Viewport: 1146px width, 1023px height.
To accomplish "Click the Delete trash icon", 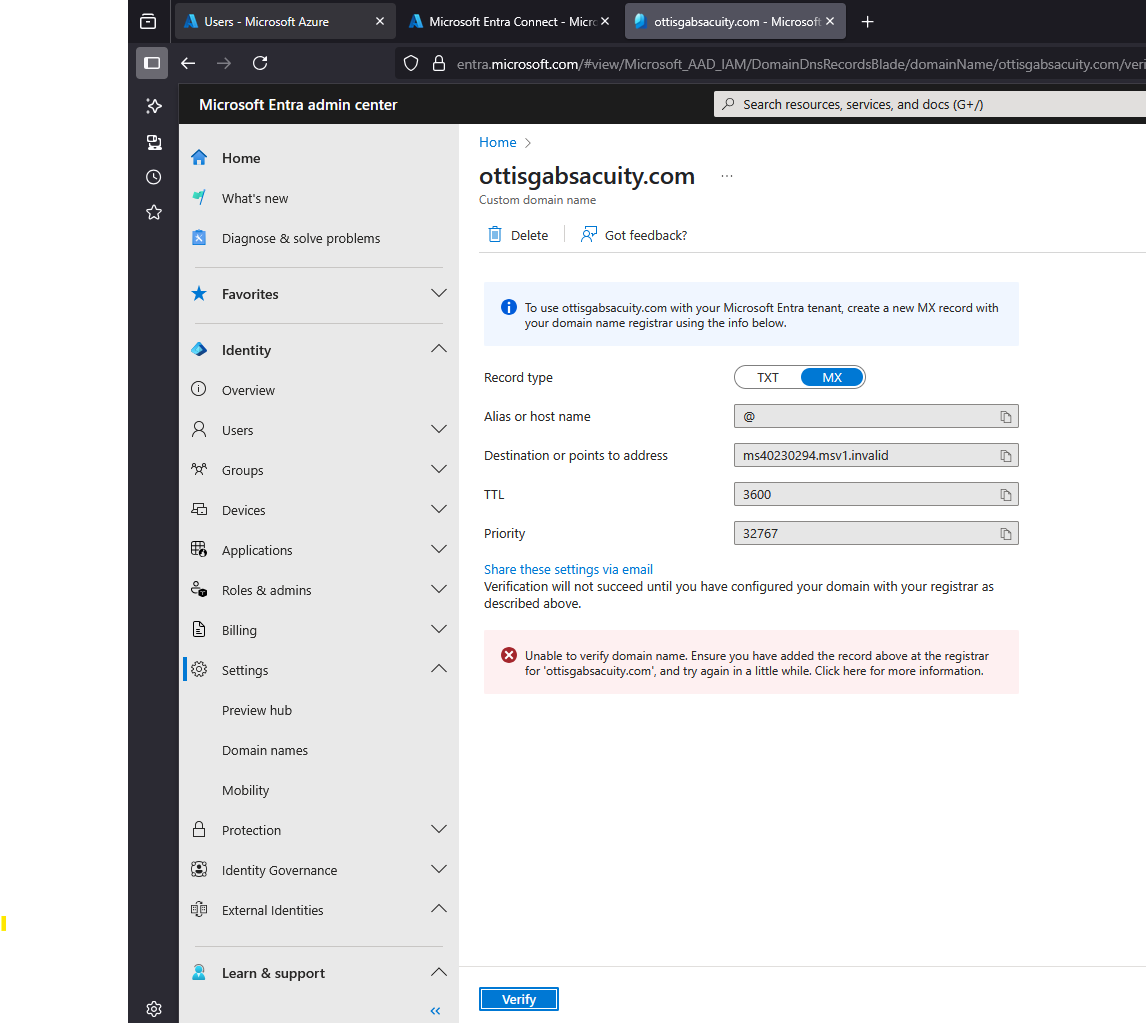I will tap(495, 235).
